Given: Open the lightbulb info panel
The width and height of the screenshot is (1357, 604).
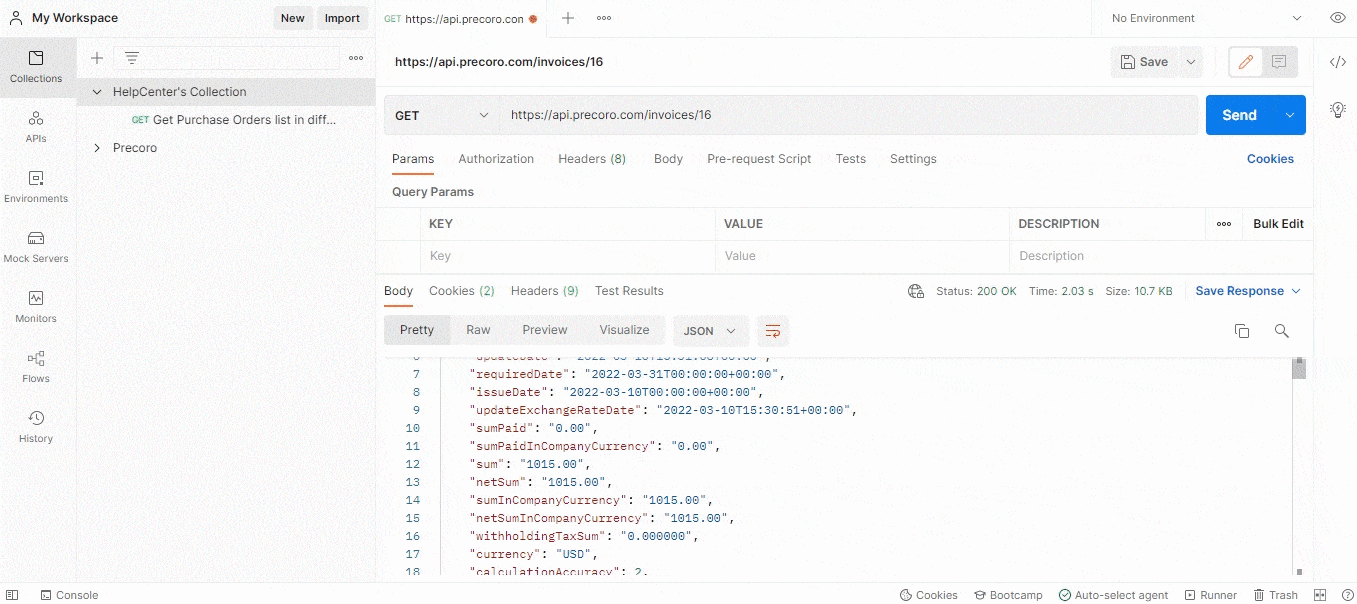Looking at the screenshot, I should click(x=1337, y=110).
